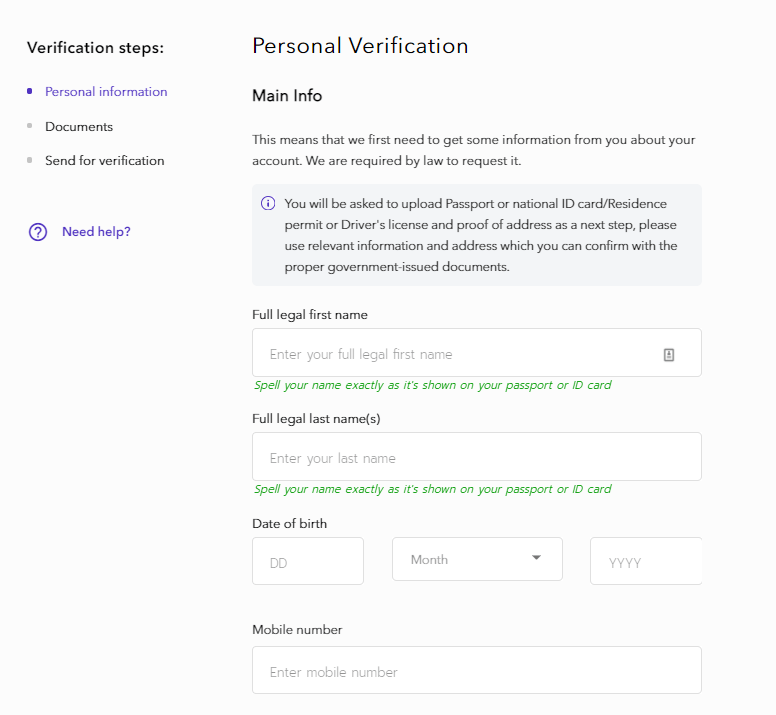
Task: Click the Month dropdown arrow
Action: [x=536, y=558]
